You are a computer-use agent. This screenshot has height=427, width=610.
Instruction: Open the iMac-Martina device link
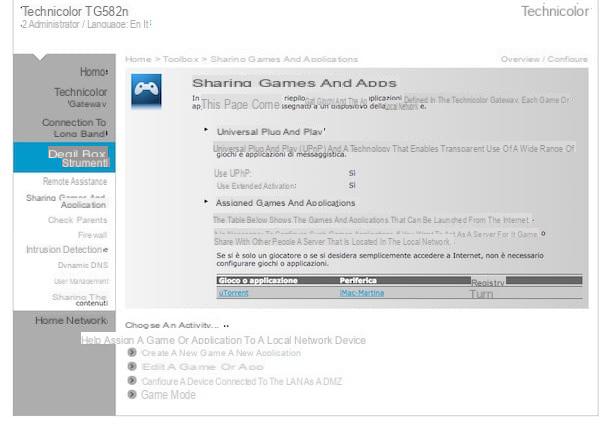click(x=362, y=293)
